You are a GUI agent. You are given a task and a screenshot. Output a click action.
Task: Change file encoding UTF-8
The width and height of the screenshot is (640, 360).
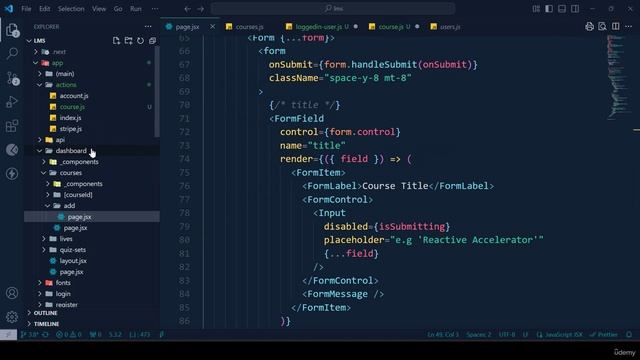[507, 334]
